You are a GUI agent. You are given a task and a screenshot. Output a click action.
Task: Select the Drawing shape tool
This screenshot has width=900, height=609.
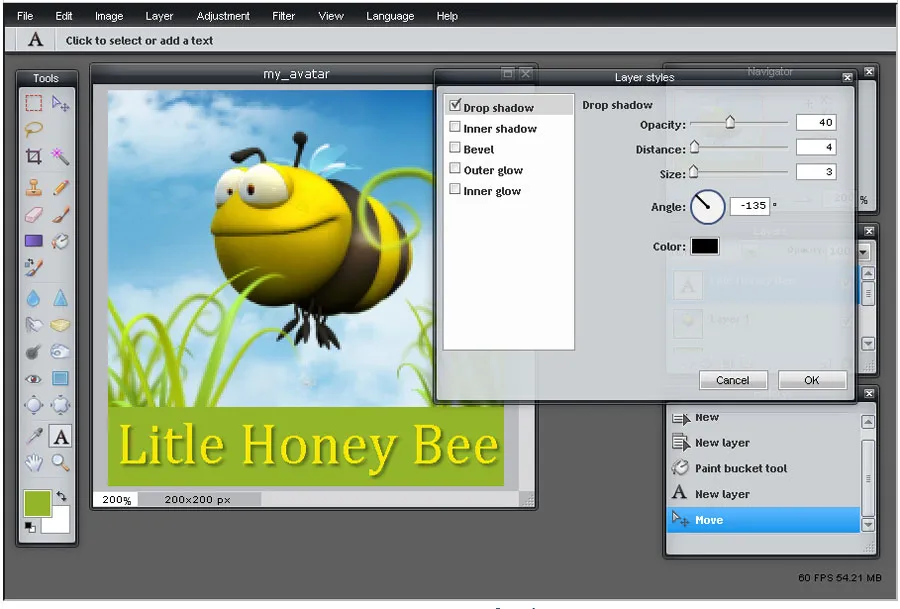click(60, 378)
